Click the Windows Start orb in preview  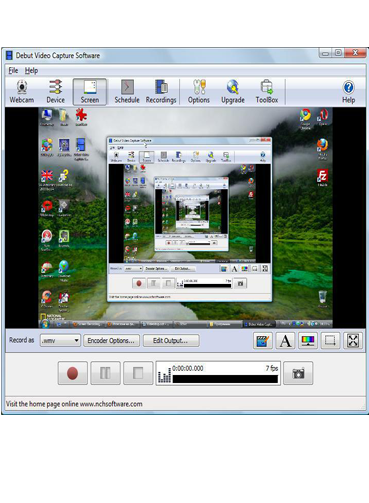pyautogui.click(x=44, y=323)
